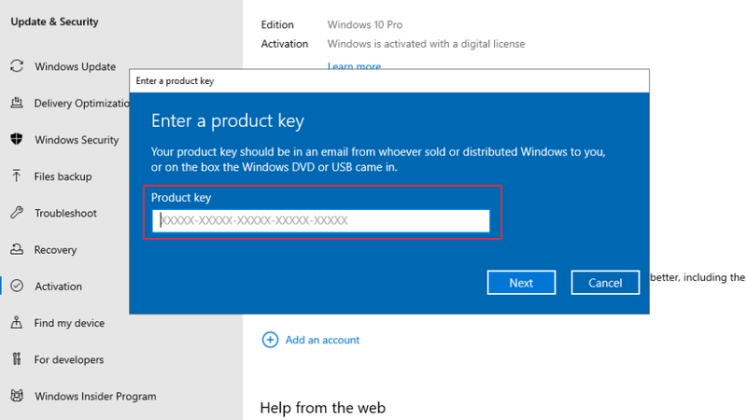The image size is (747, 420).
Task: Open Windows Insider Program settings
Action: [95, 396]
